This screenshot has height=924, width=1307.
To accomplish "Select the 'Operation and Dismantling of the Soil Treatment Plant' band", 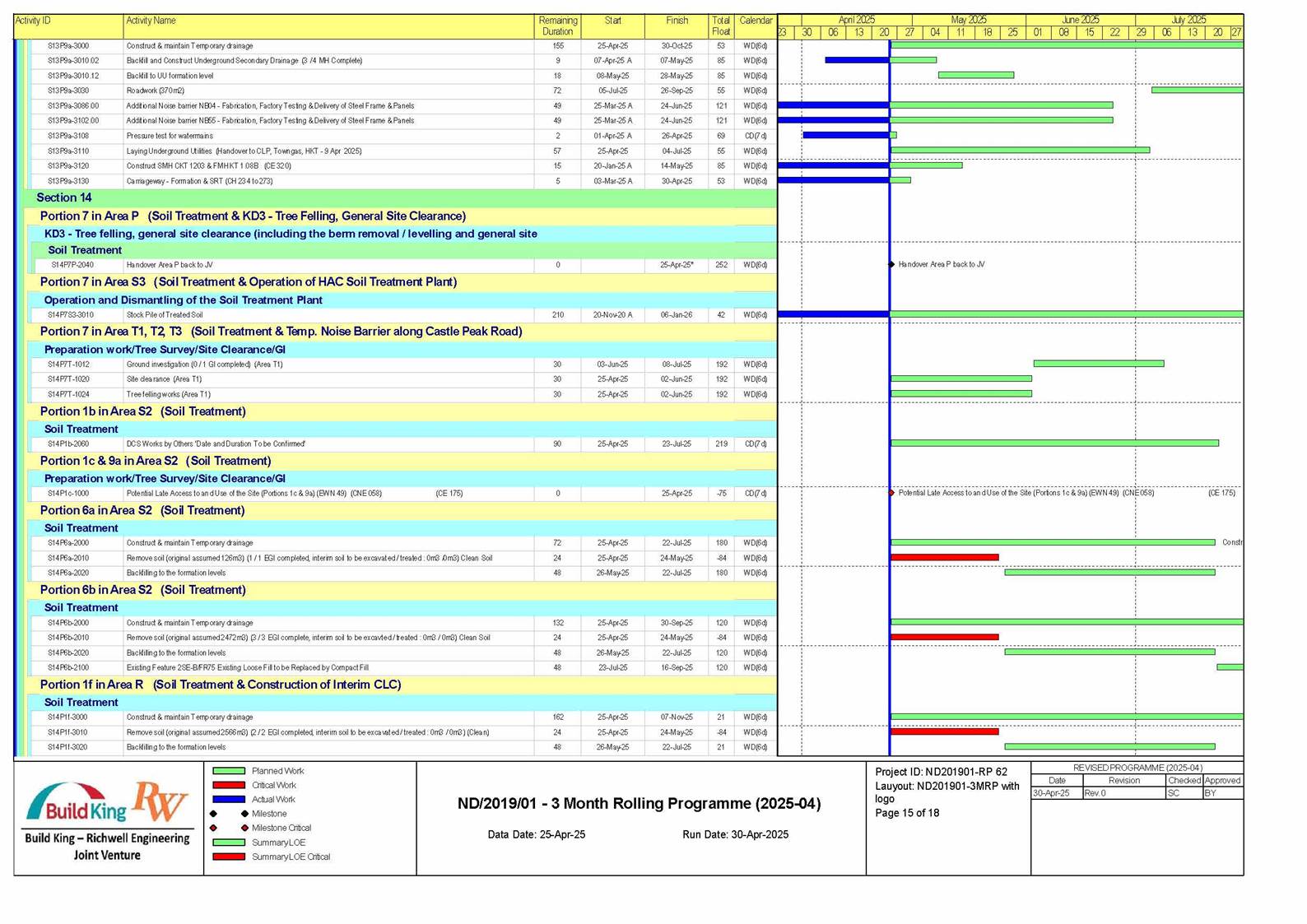I will point(404,299).
